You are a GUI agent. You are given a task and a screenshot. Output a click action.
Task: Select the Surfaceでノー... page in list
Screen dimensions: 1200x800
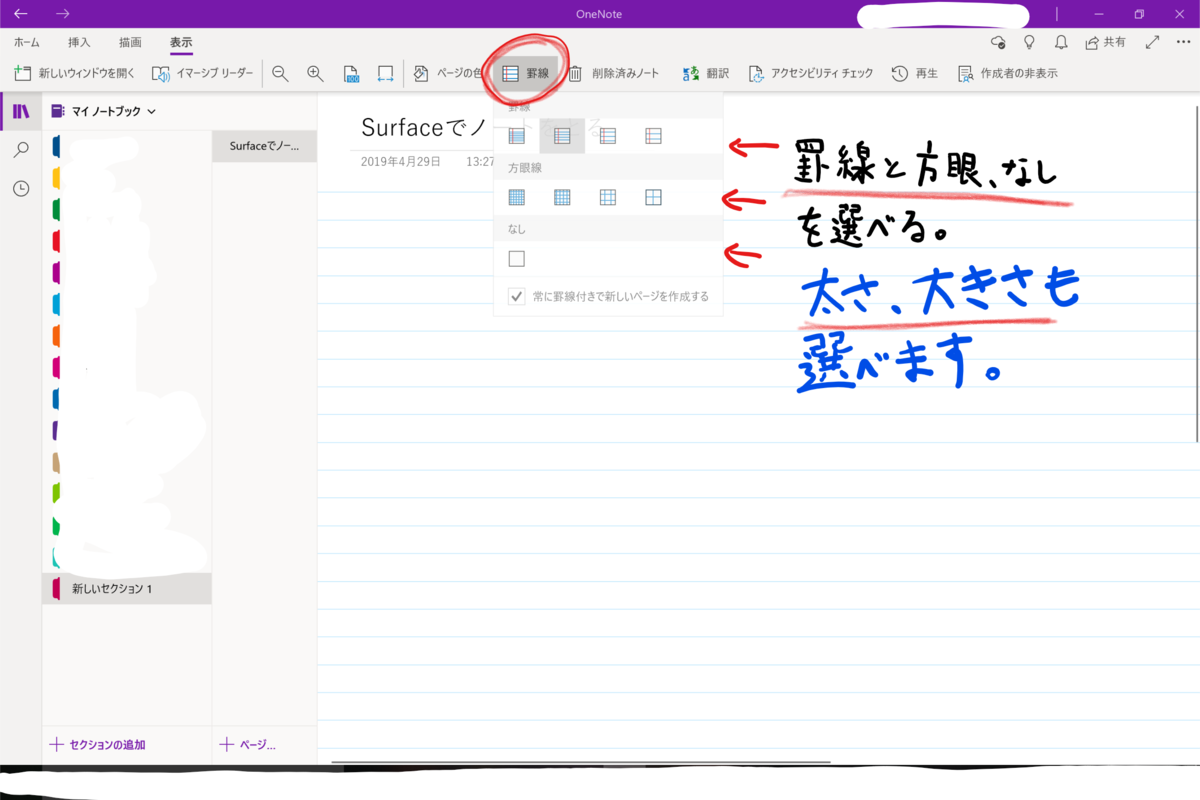tap(265, 146)
